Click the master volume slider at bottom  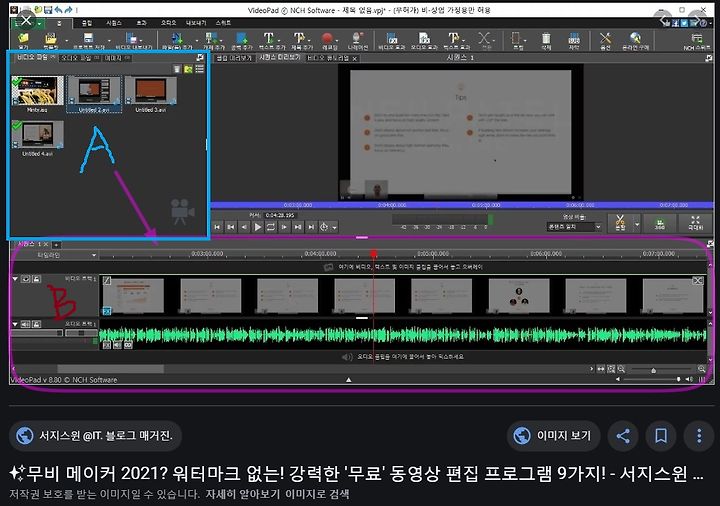point(651,379)
